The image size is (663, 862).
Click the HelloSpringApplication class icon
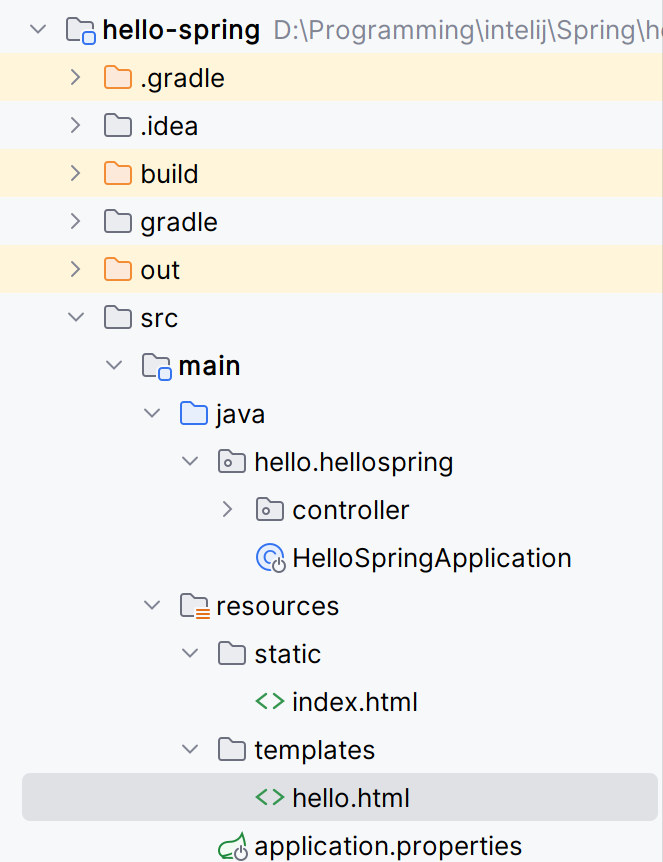point(271,558)
